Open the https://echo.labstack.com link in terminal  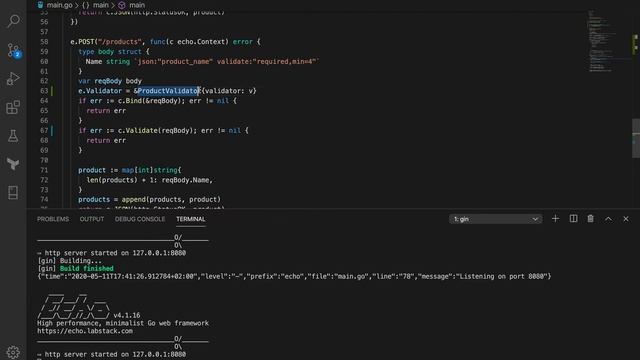click(x=85, y=331)
